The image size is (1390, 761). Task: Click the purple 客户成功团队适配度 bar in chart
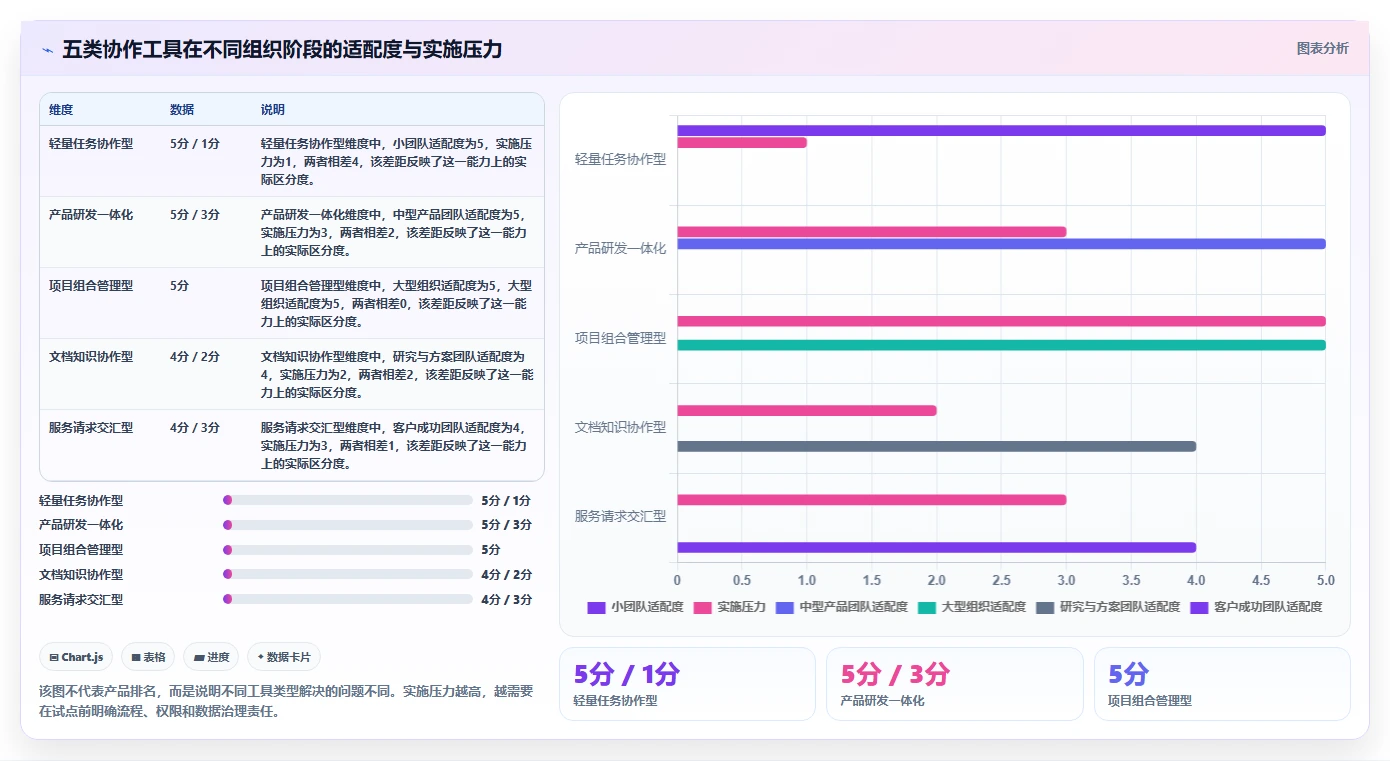pos(936,547)
